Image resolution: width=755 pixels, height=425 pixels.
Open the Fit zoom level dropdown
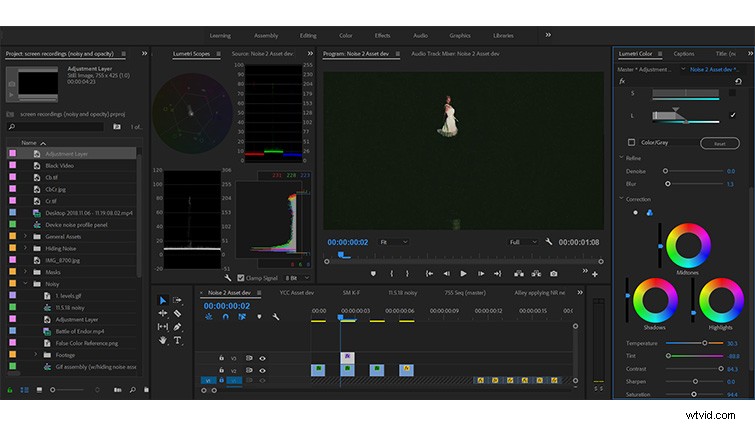pyautogui.click(x=394, y=242)
